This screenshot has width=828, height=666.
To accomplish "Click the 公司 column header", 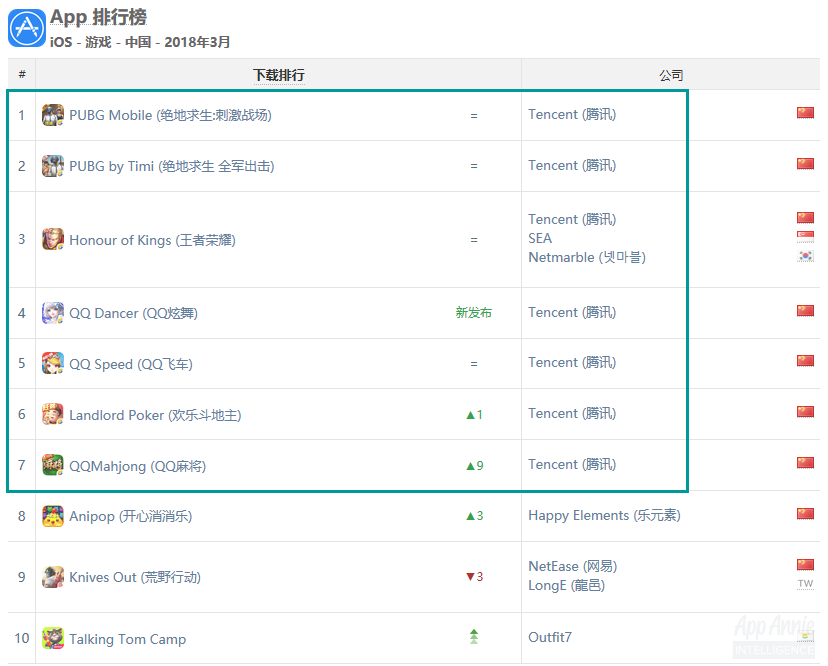I will tap(671, 75).
